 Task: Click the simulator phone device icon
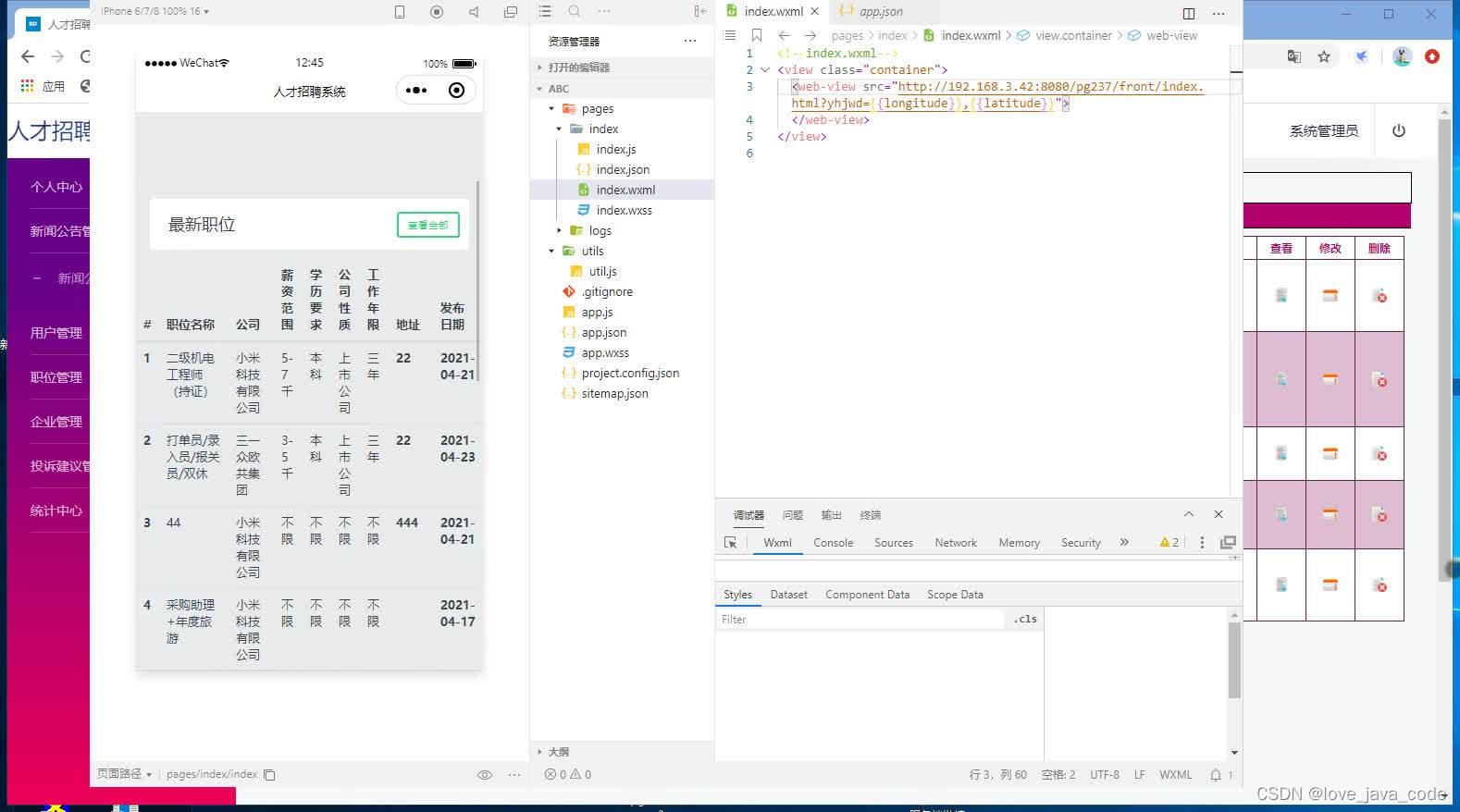pyautogui.click(x=400, y=12)
